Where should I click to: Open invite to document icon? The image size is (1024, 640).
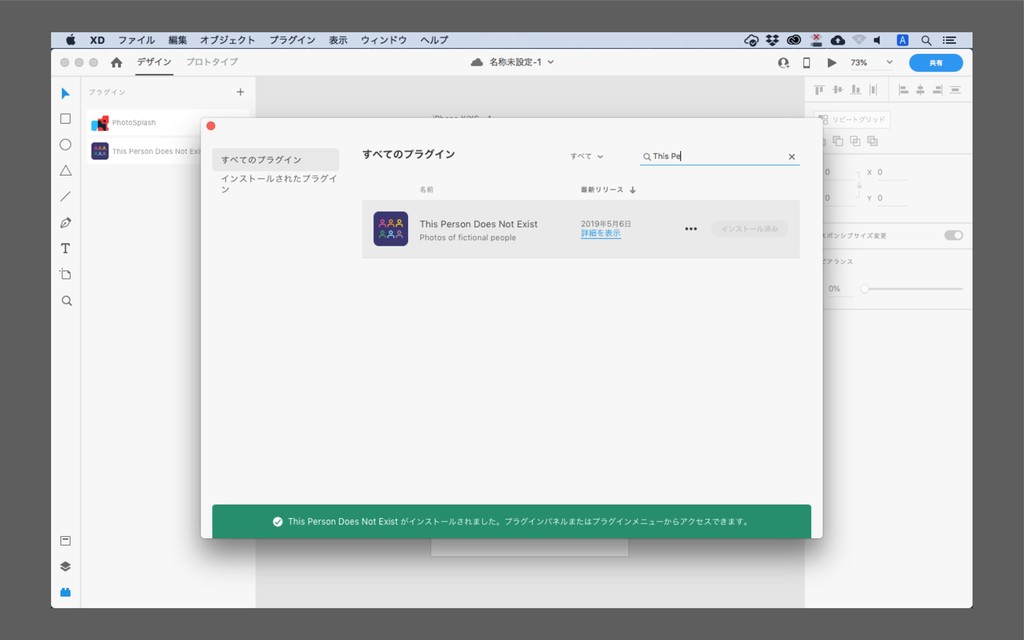[783, 63]
